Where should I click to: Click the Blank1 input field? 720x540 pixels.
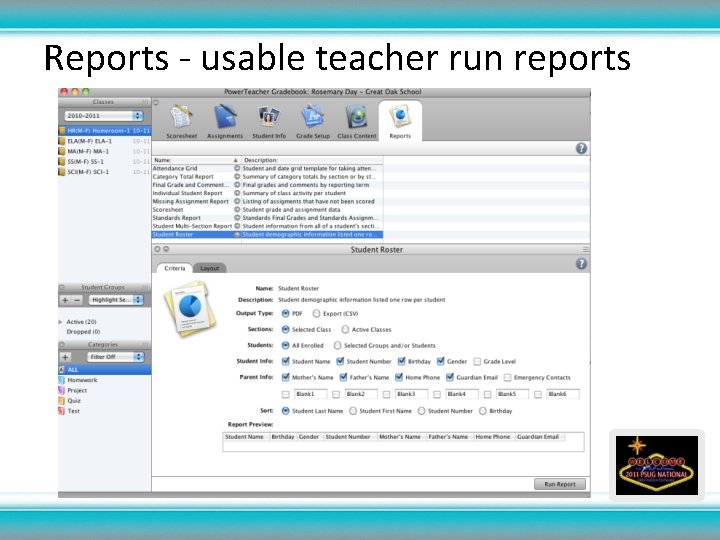[310, 394]
